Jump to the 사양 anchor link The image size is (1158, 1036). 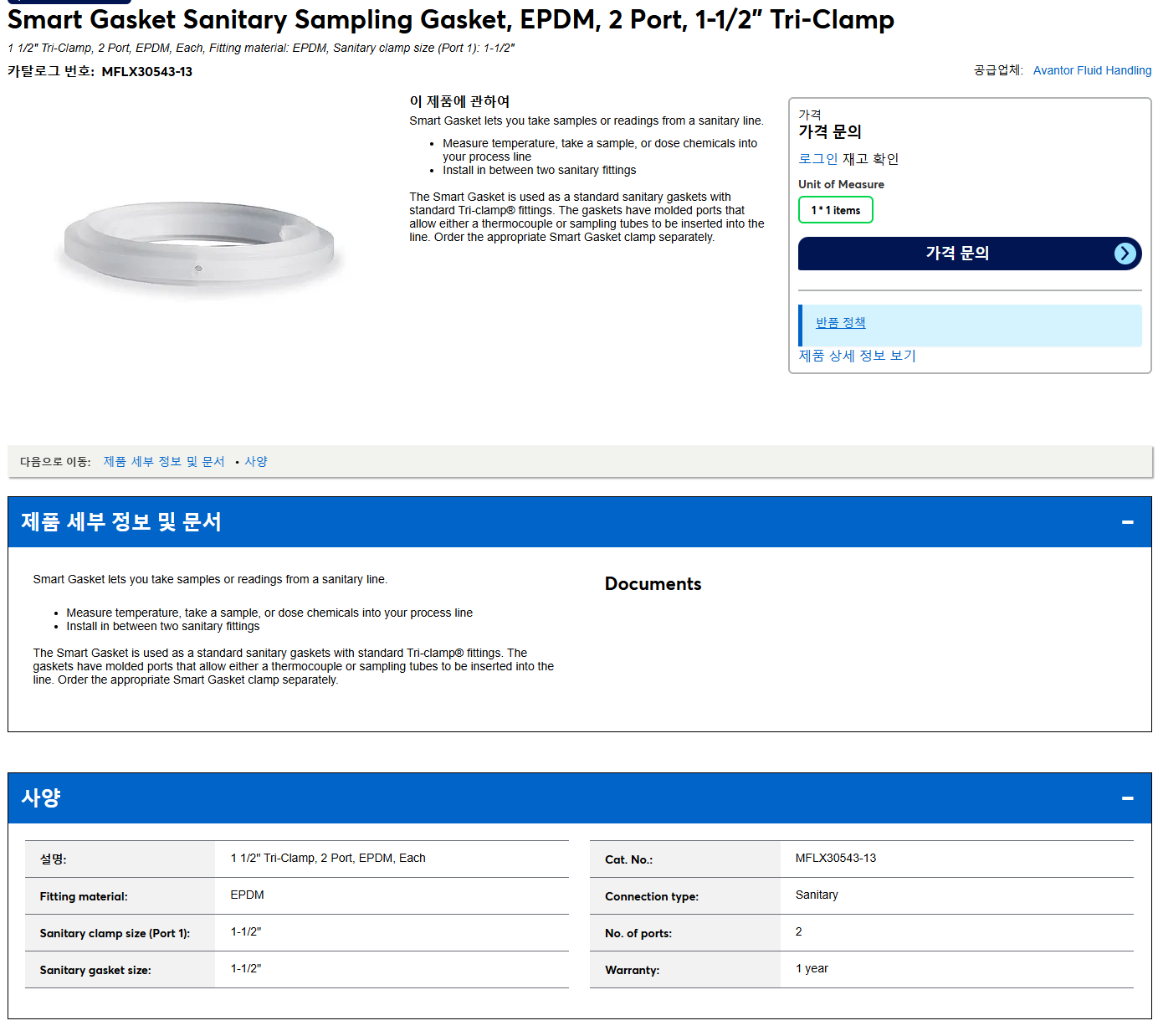[256, 461]
